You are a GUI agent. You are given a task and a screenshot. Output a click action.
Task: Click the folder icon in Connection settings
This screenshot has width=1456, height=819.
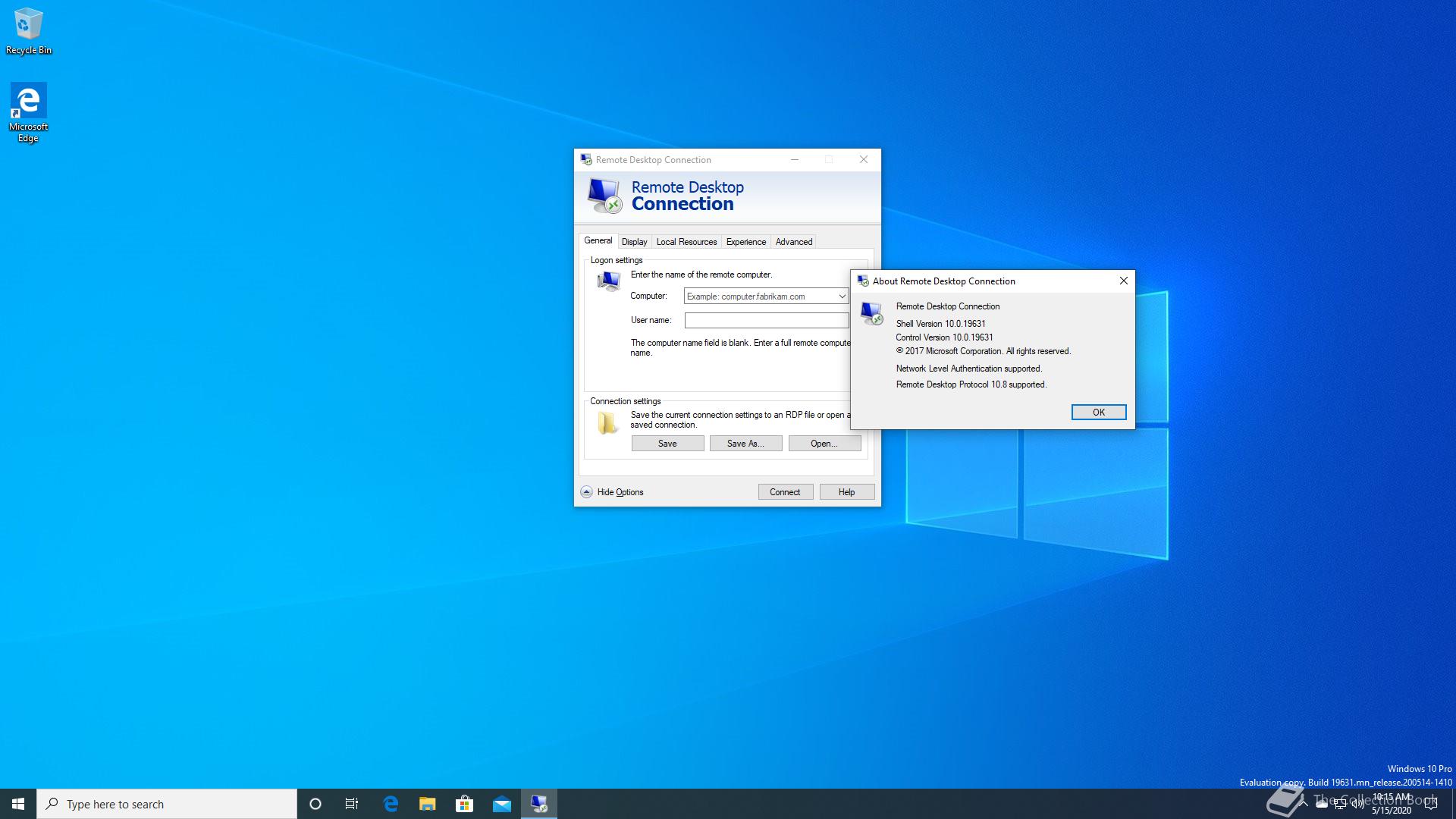pos(607,422)
